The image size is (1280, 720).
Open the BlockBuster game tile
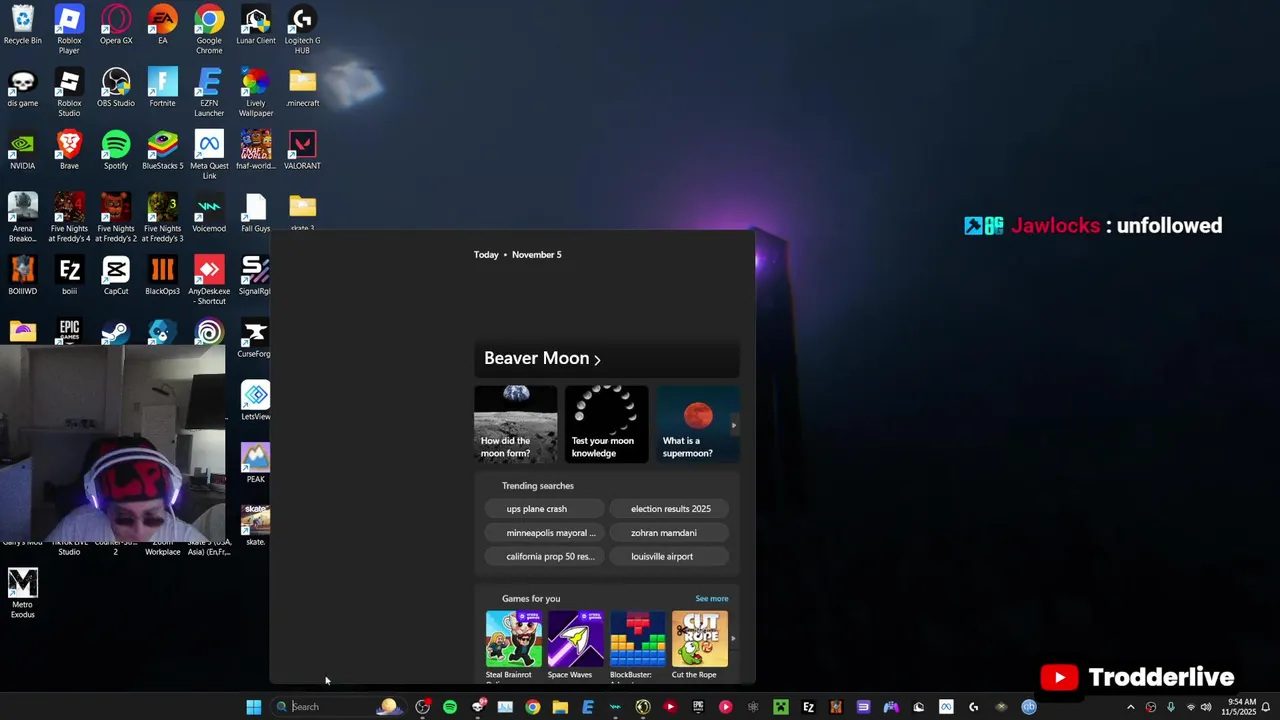click(x=637, y=645)
